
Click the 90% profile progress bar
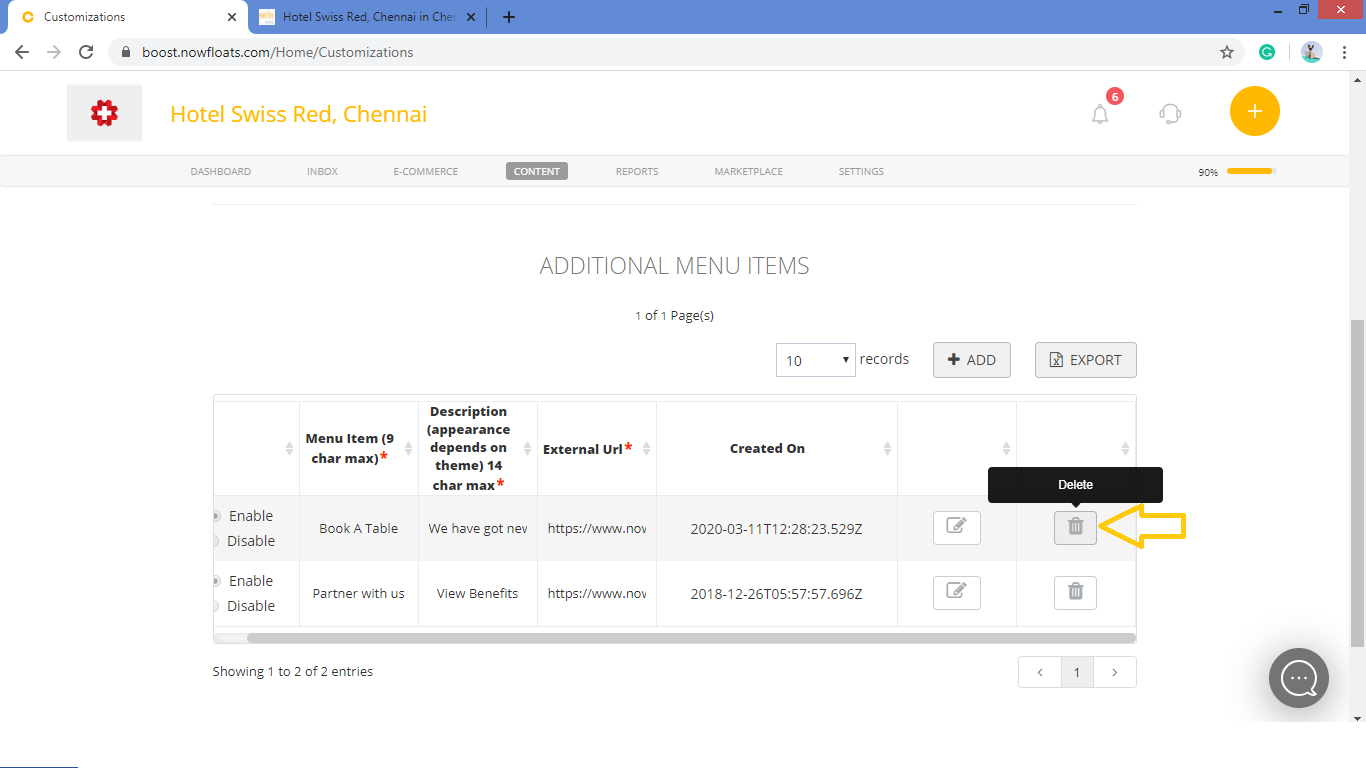click(1251, 171)
